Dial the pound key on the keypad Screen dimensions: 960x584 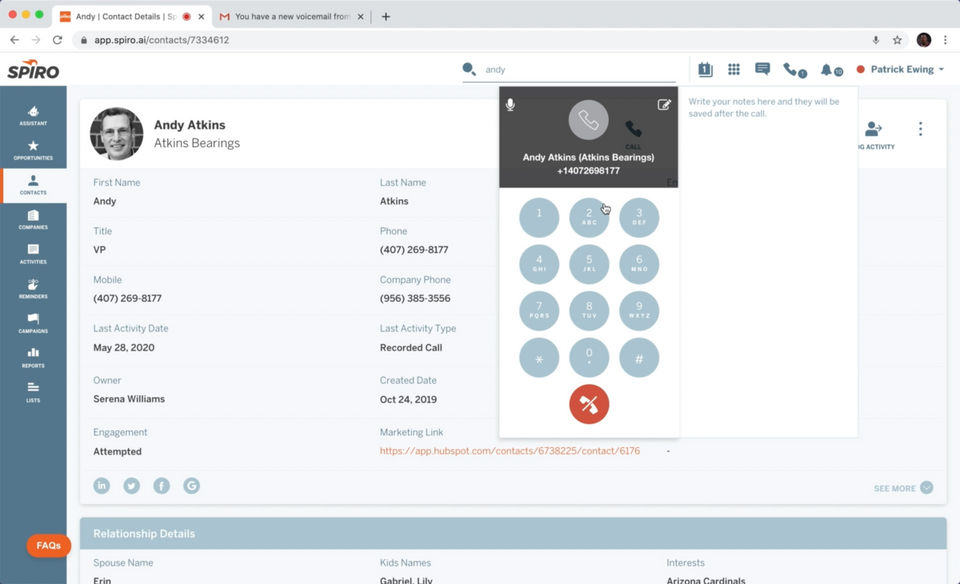point(639,358)
